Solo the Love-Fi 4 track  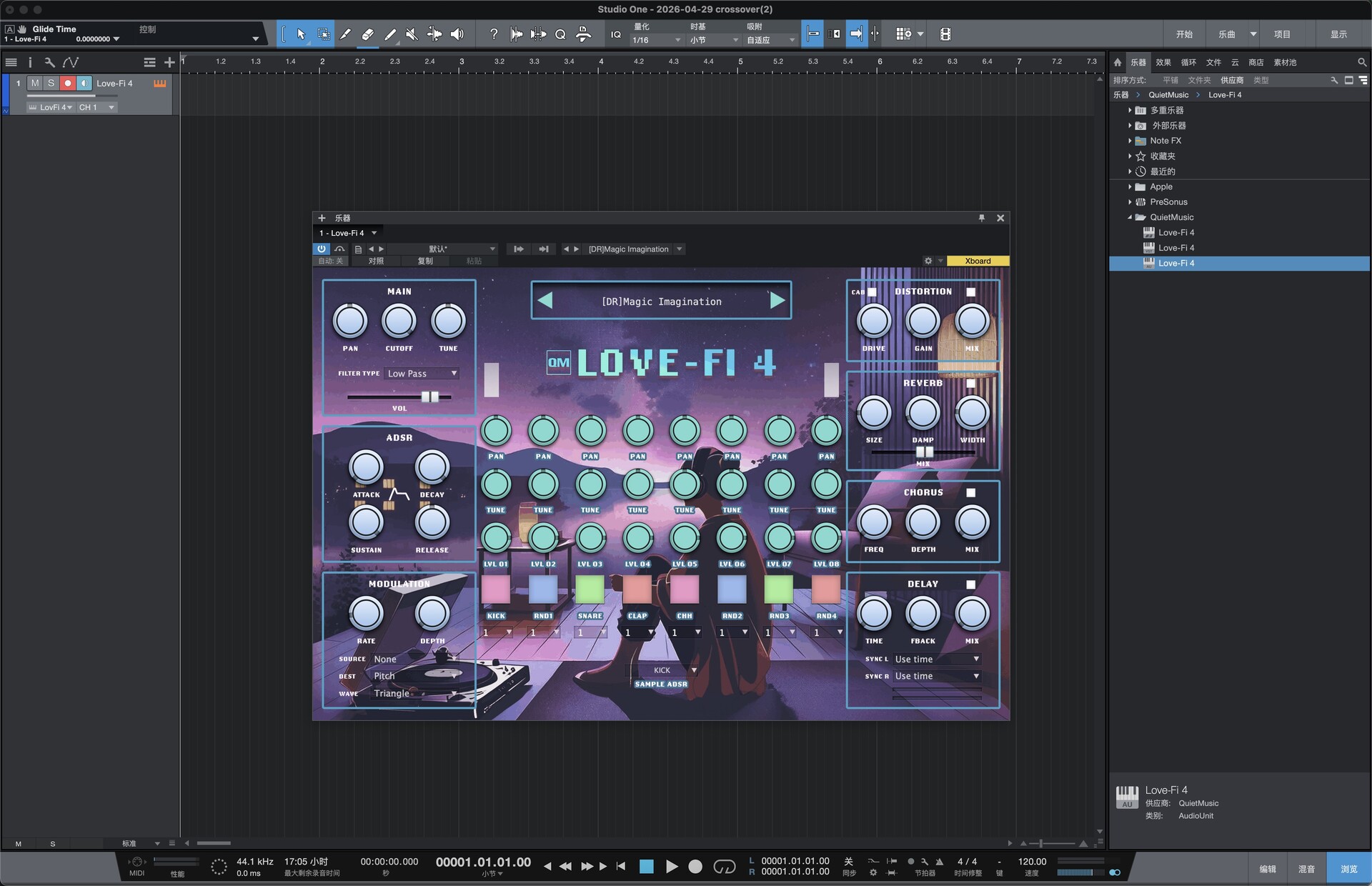point(51,84)
